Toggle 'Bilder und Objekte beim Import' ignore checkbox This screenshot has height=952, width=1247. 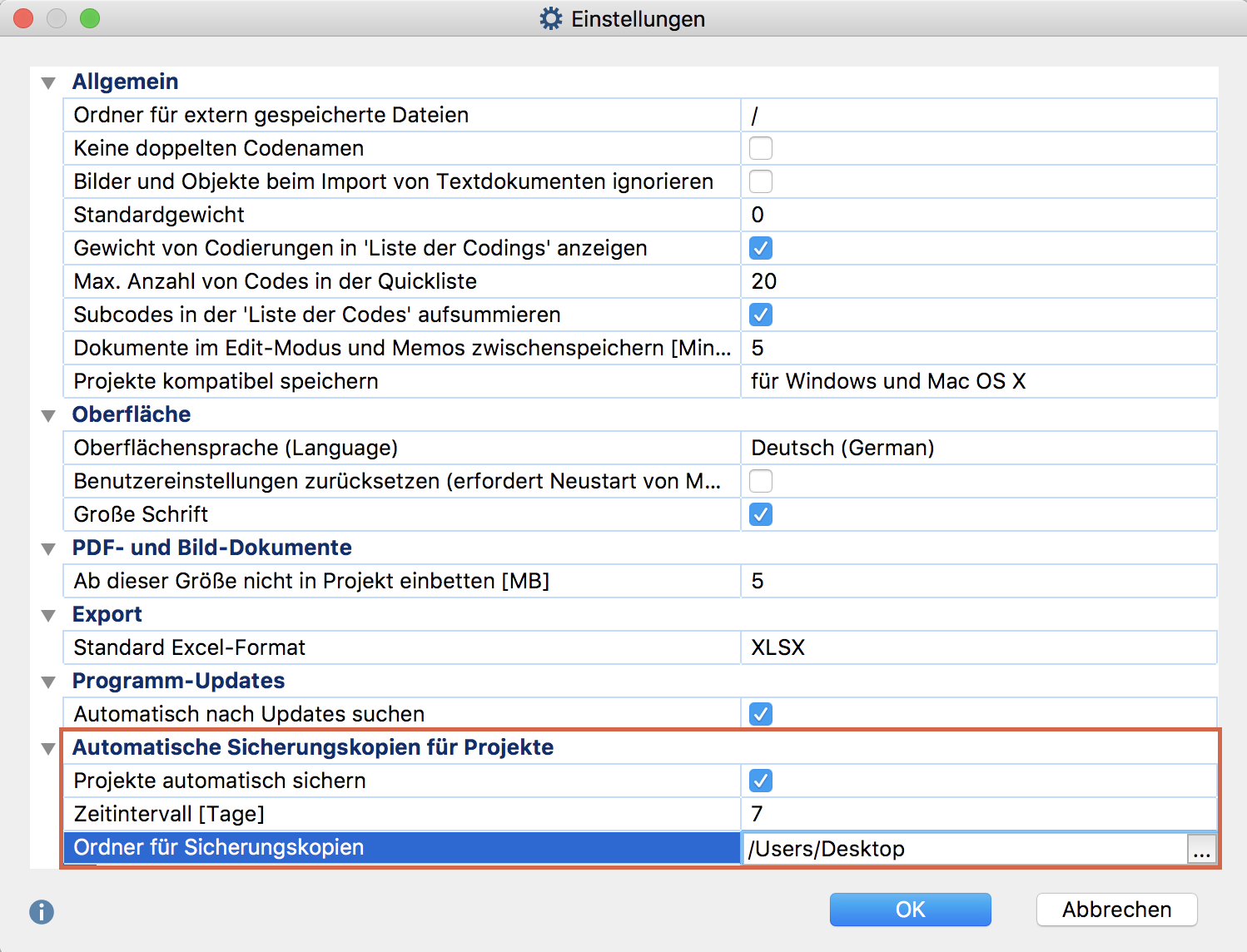pyautogui.click(x=761, y=181)
